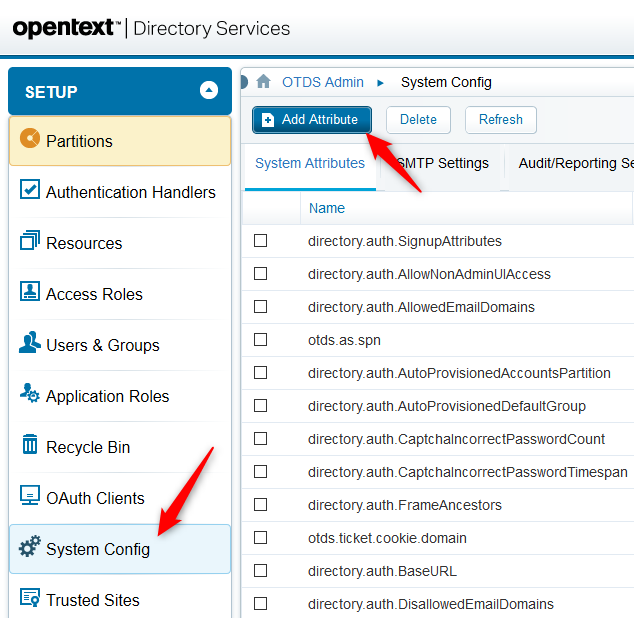
Task: Click the Recycle Bin trash icon
Action: click(30, 444)
